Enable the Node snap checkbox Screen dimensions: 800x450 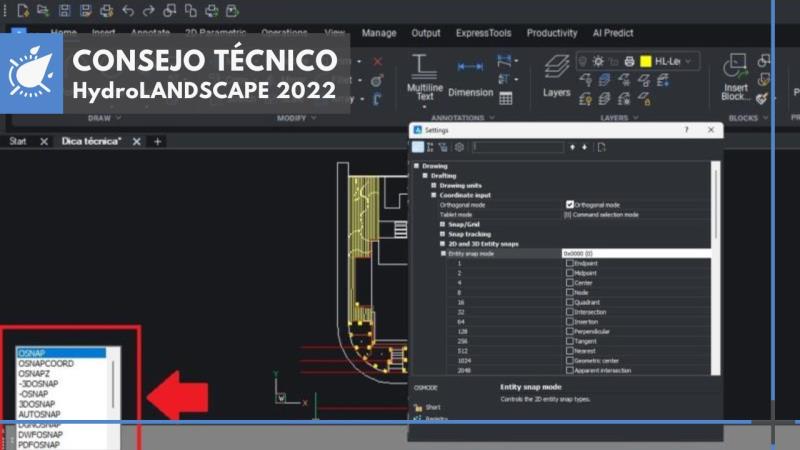click(570, 292)
